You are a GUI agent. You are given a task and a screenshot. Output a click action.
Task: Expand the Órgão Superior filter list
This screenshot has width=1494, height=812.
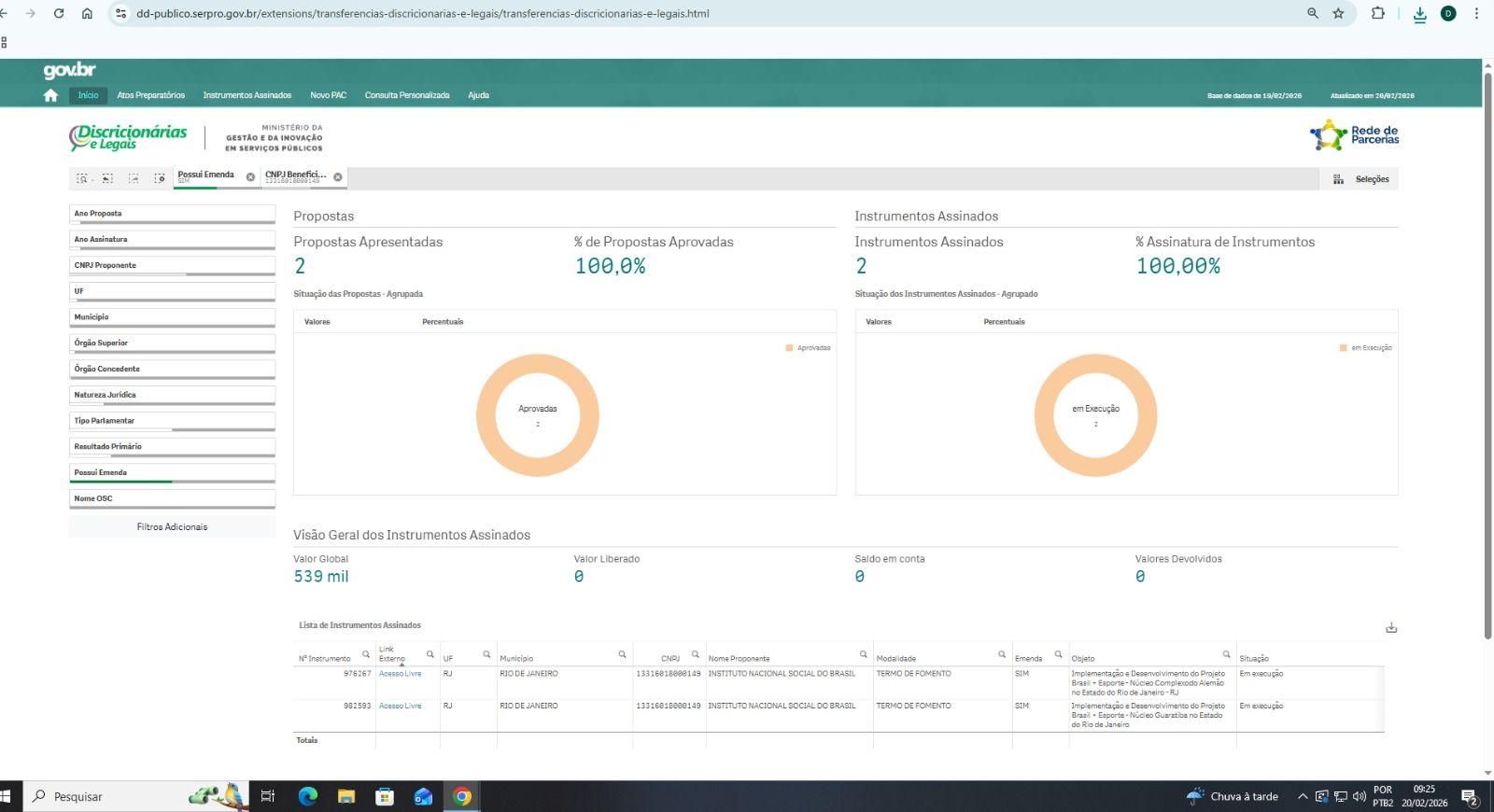pos(172,343)
